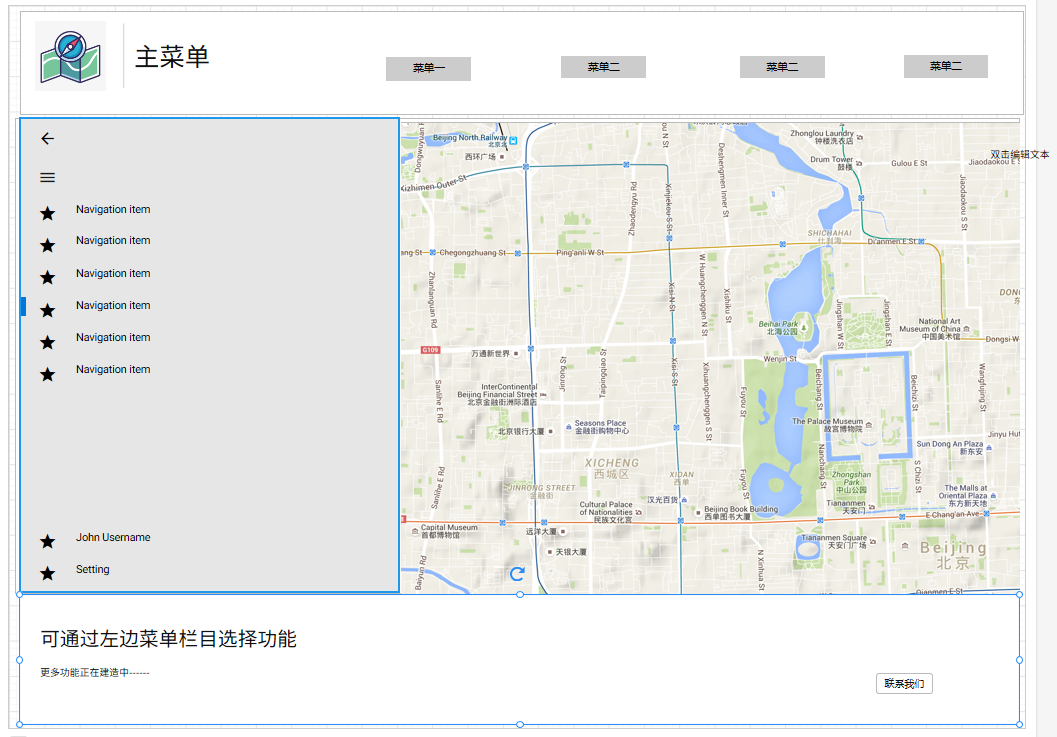Open the John Username entry
Viewport: 1057px width, 737px height.
(x=113, y=537)
